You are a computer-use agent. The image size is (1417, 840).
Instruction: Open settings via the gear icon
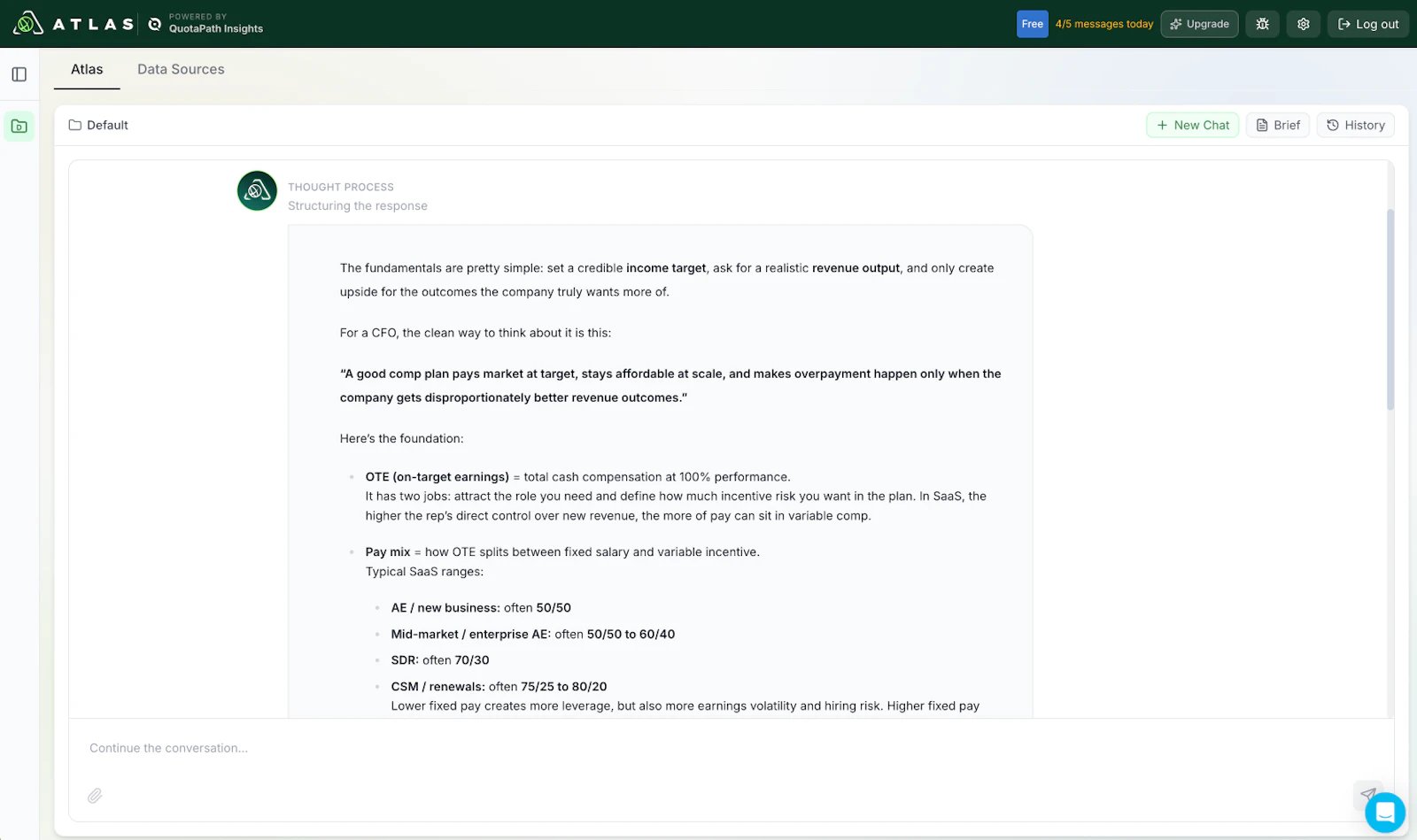[1303, 24]
